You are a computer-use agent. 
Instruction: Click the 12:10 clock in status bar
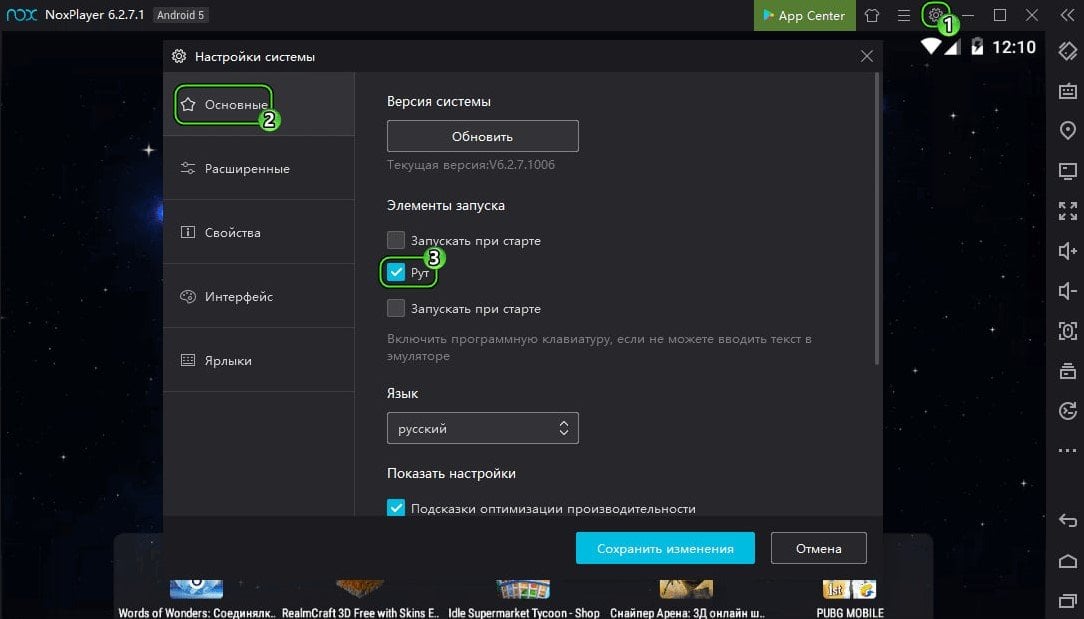[1013, 47]
